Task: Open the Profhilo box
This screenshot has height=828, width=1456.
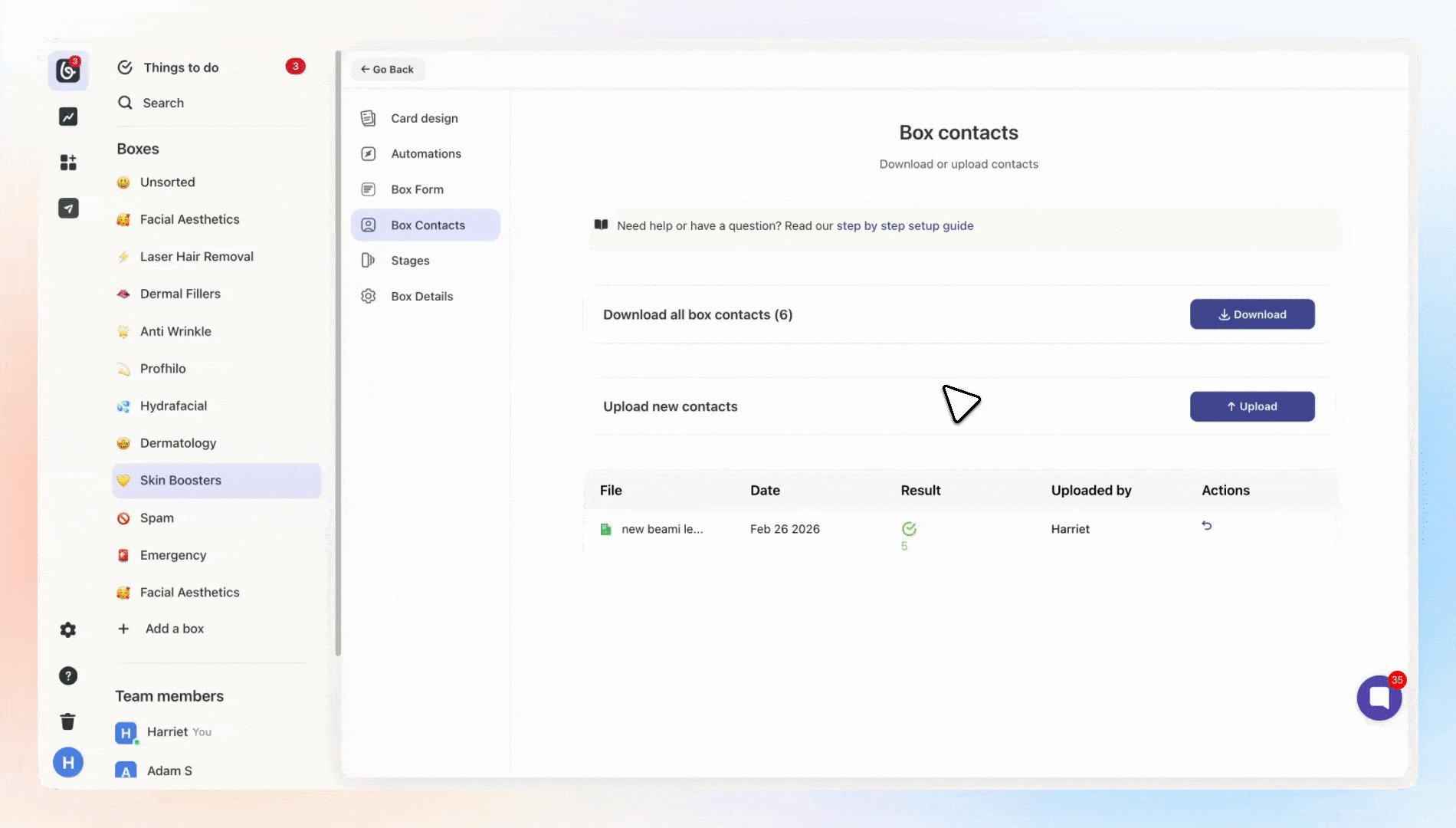Action: [216, 369]
